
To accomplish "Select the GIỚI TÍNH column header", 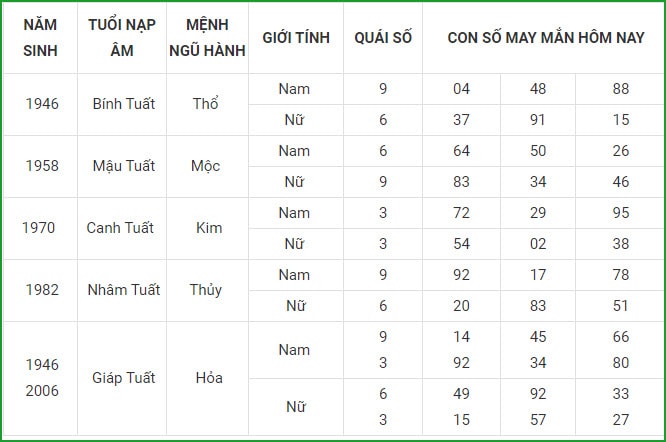I will (x=296, y=38).
